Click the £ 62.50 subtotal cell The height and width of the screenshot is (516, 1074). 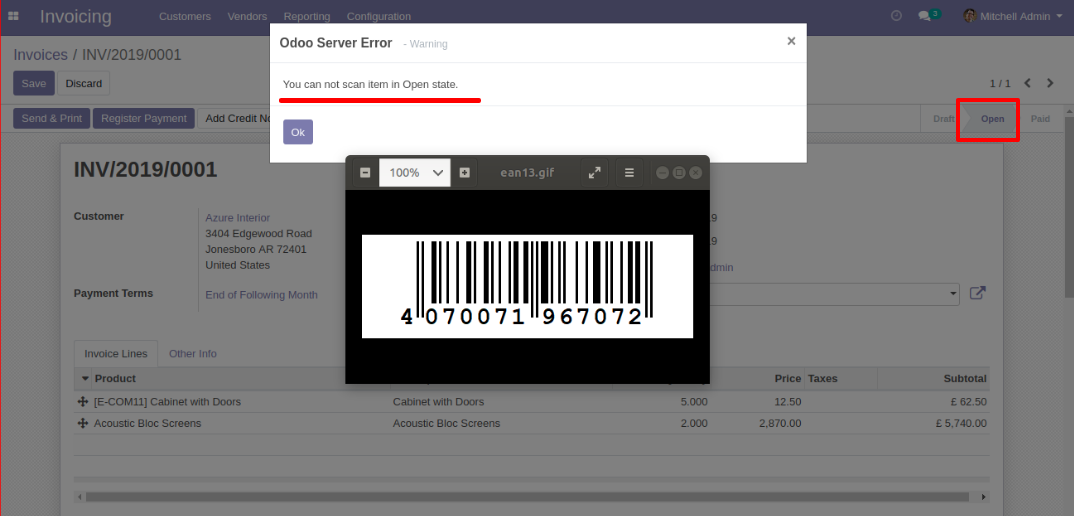969,402
